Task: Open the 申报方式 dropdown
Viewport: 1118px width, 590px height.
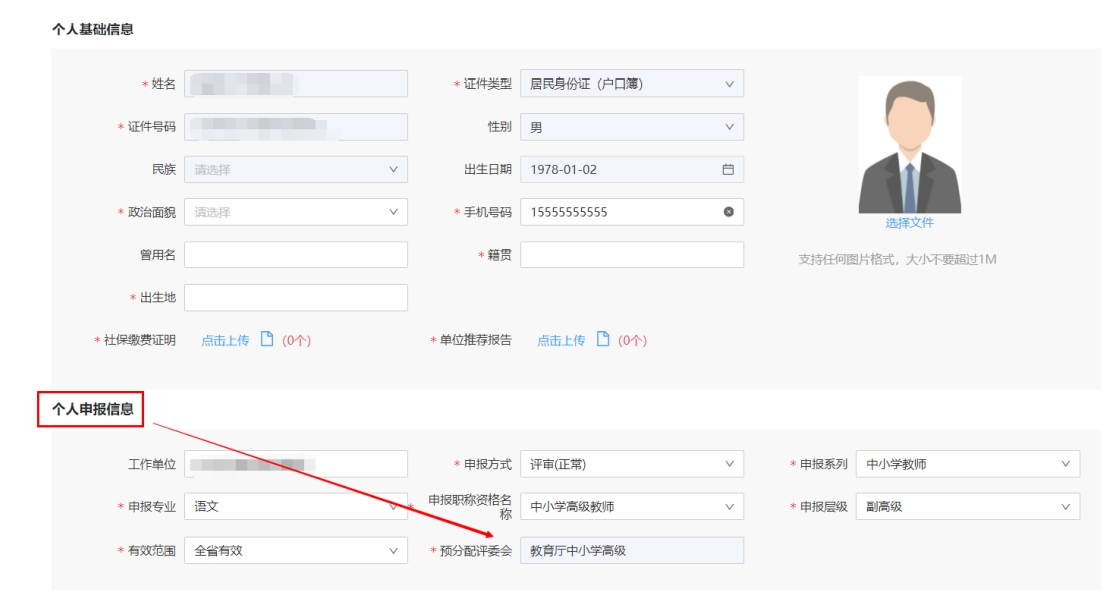Action: point(631,464)
